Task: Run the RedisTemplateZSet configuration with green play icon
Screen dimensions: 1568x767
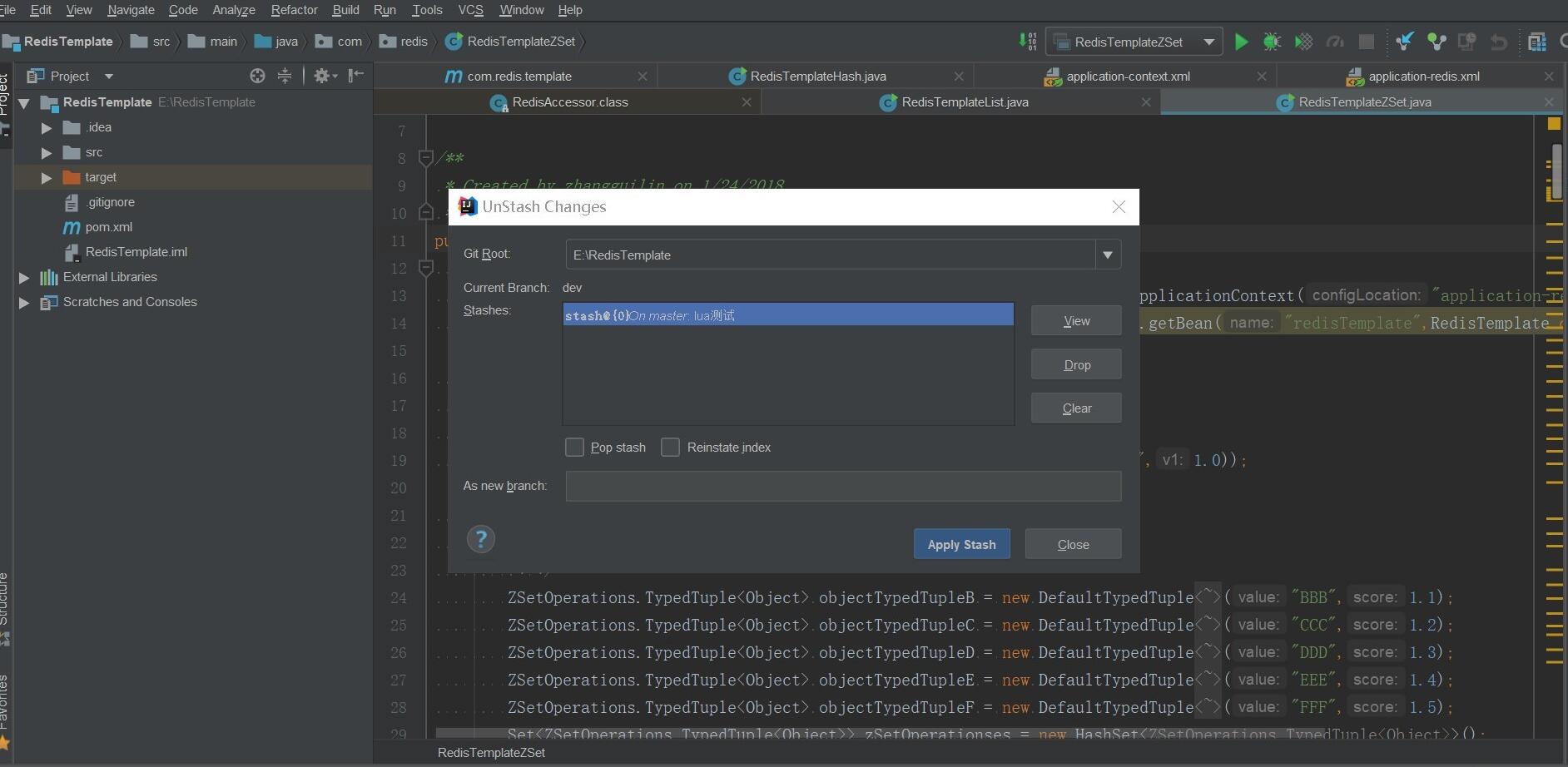Action: (1242, 42)
